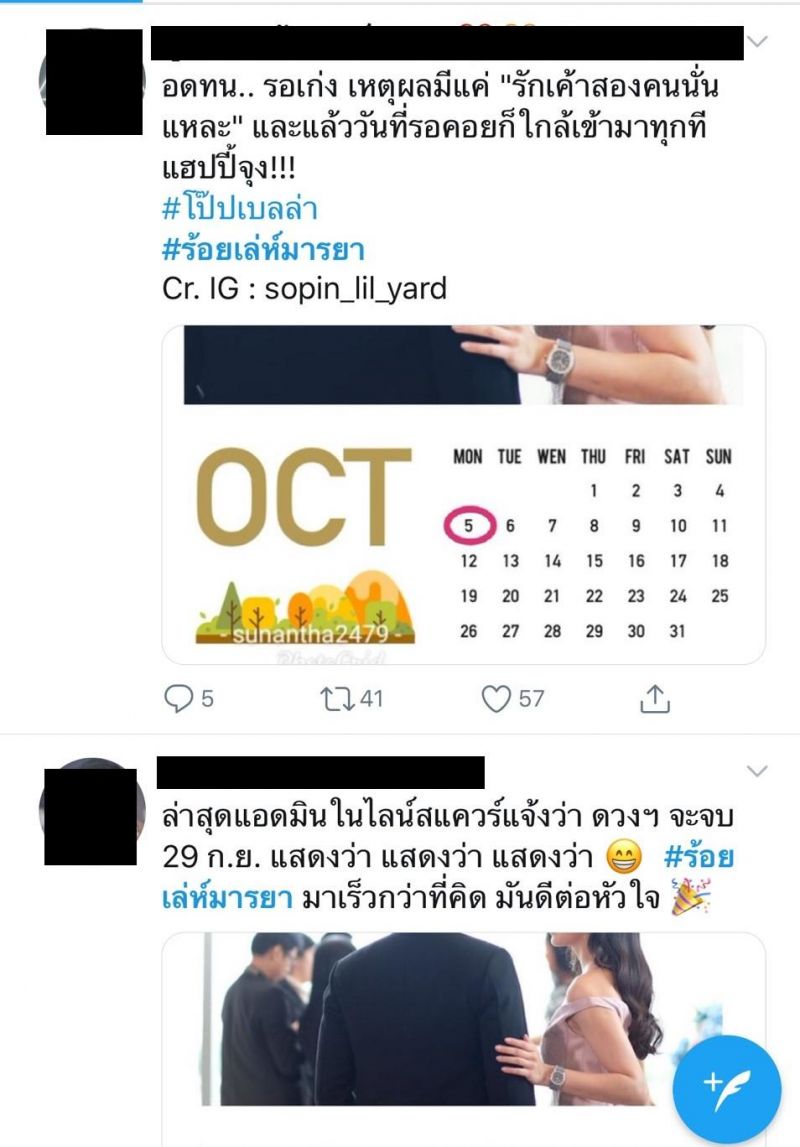Screen dimensions: 800x1147
Task: Expand the first tweet's chevron menu
Action: 757,41
